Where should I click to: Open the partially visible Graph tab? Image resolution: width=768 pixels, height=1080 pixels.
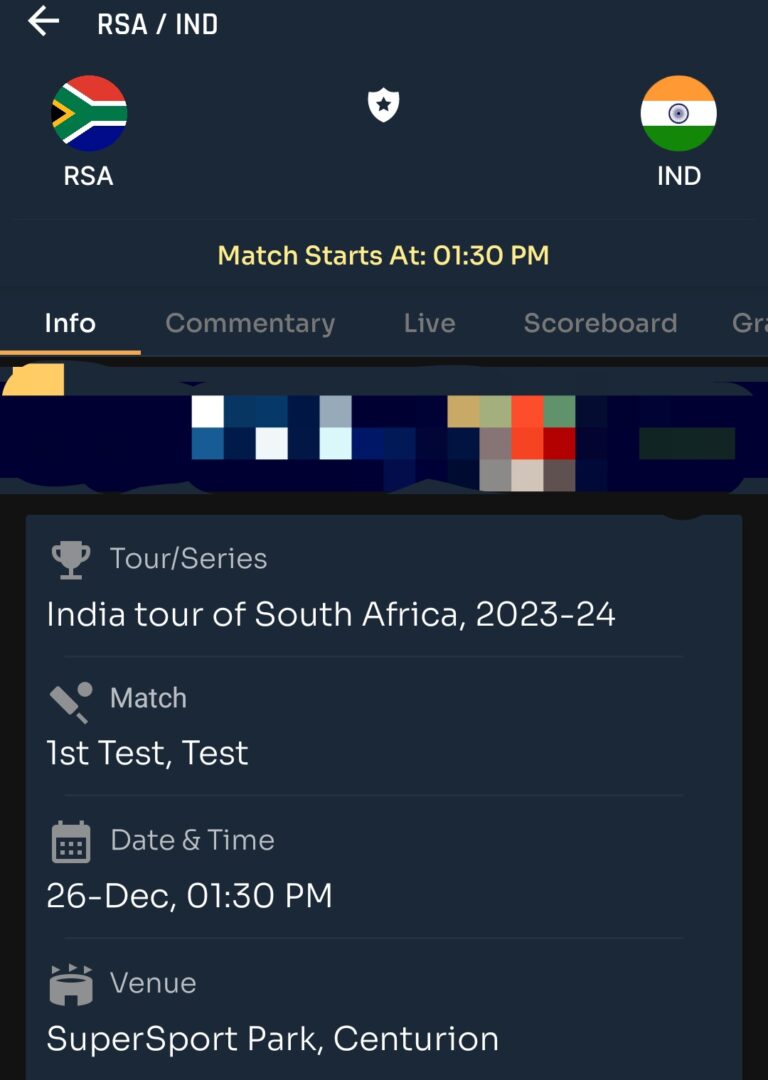750,323
